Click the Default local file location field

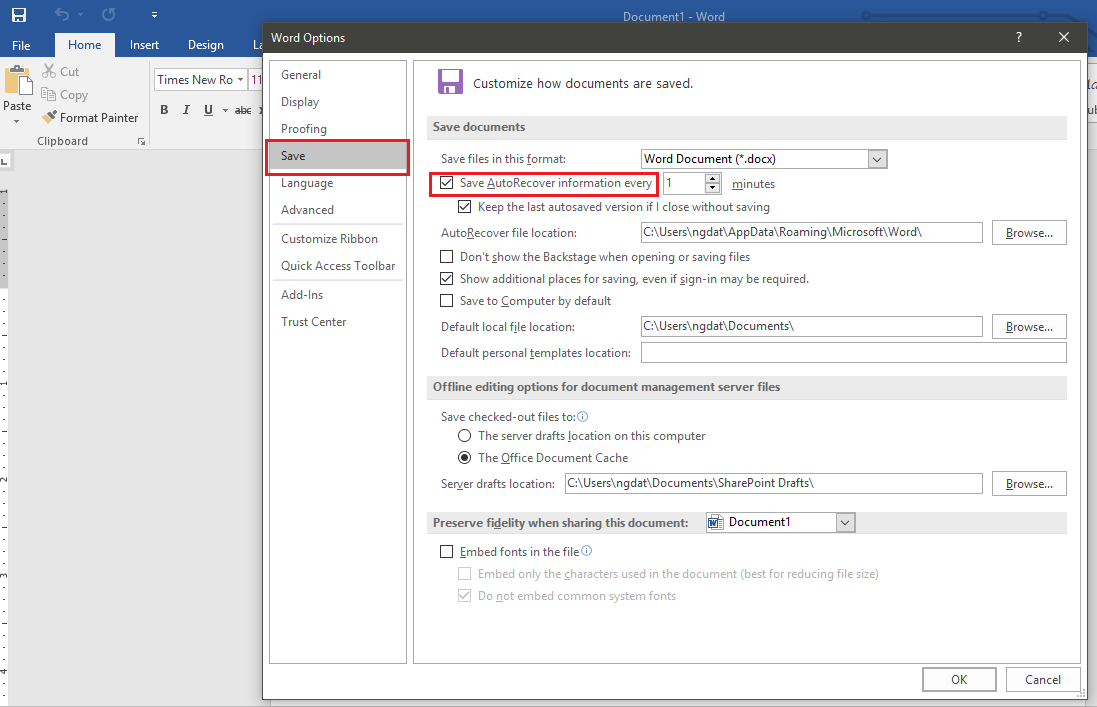(x=812, y=327)
